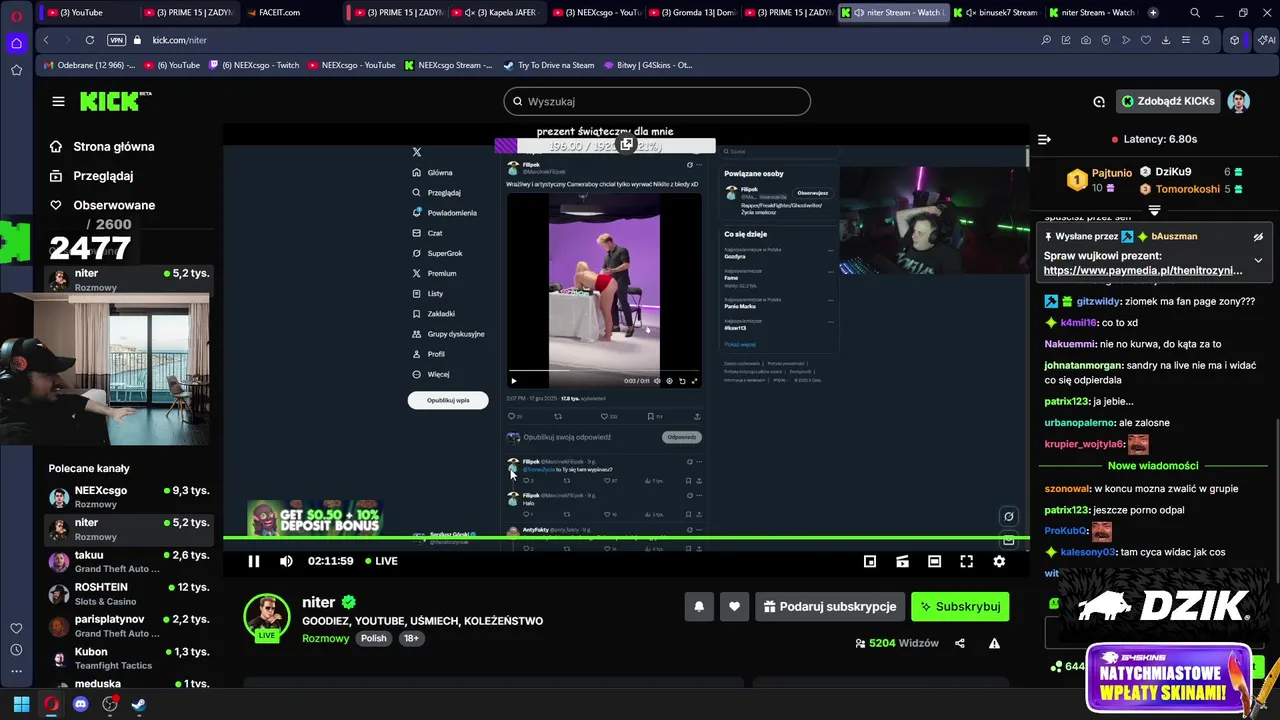Open Strona główna in sidebar

click(x=113, y=146)
